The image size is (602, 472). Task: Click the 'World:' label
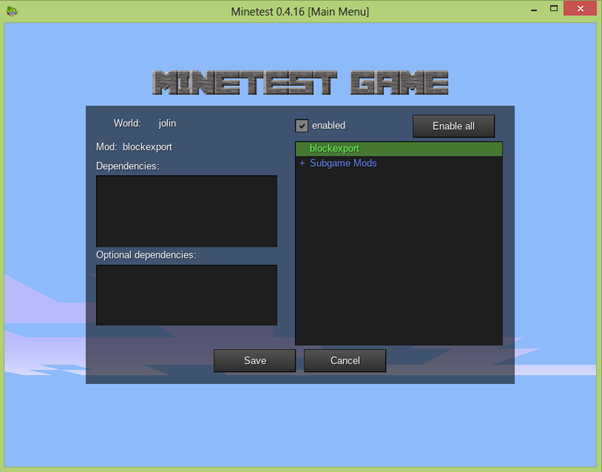(x=127, y=123)
